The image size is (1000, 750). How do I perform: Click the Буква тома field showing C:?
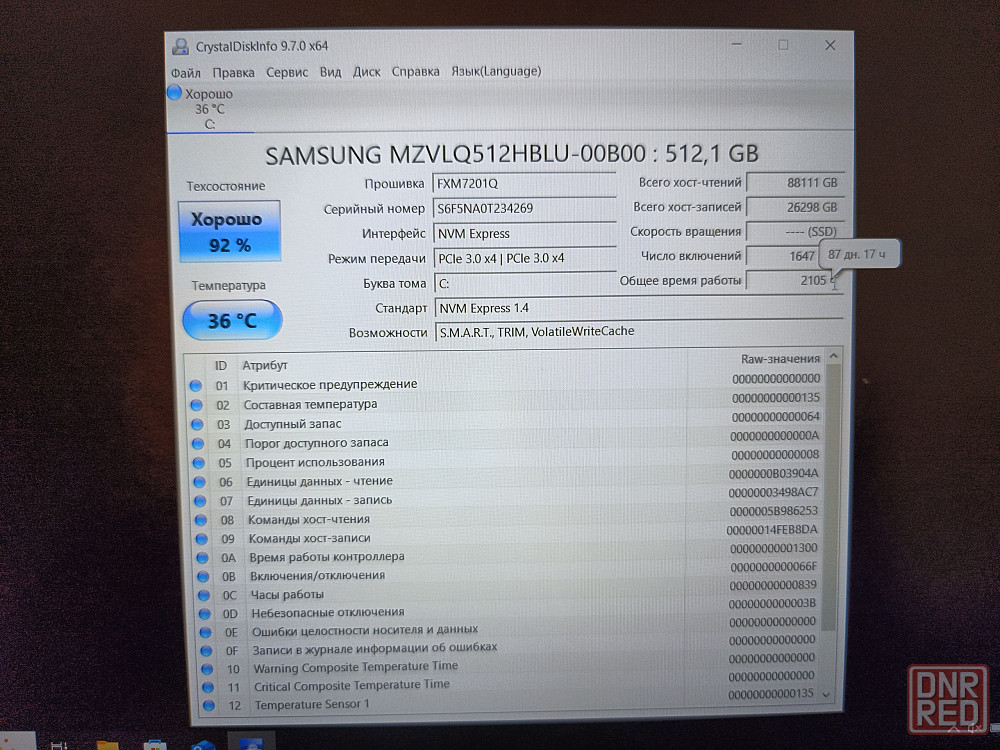coord(526,283)
